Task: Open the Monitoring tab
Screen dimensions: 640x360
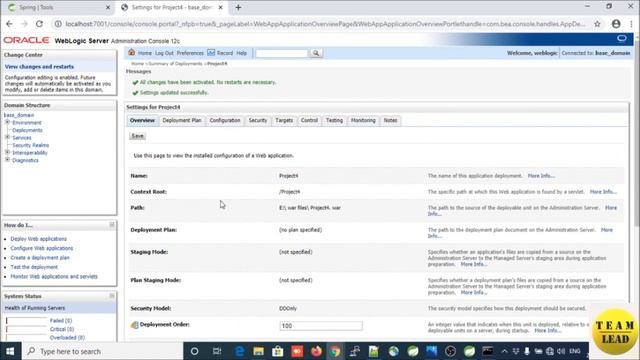Action: pyautogui.click(x=363, y=120)
